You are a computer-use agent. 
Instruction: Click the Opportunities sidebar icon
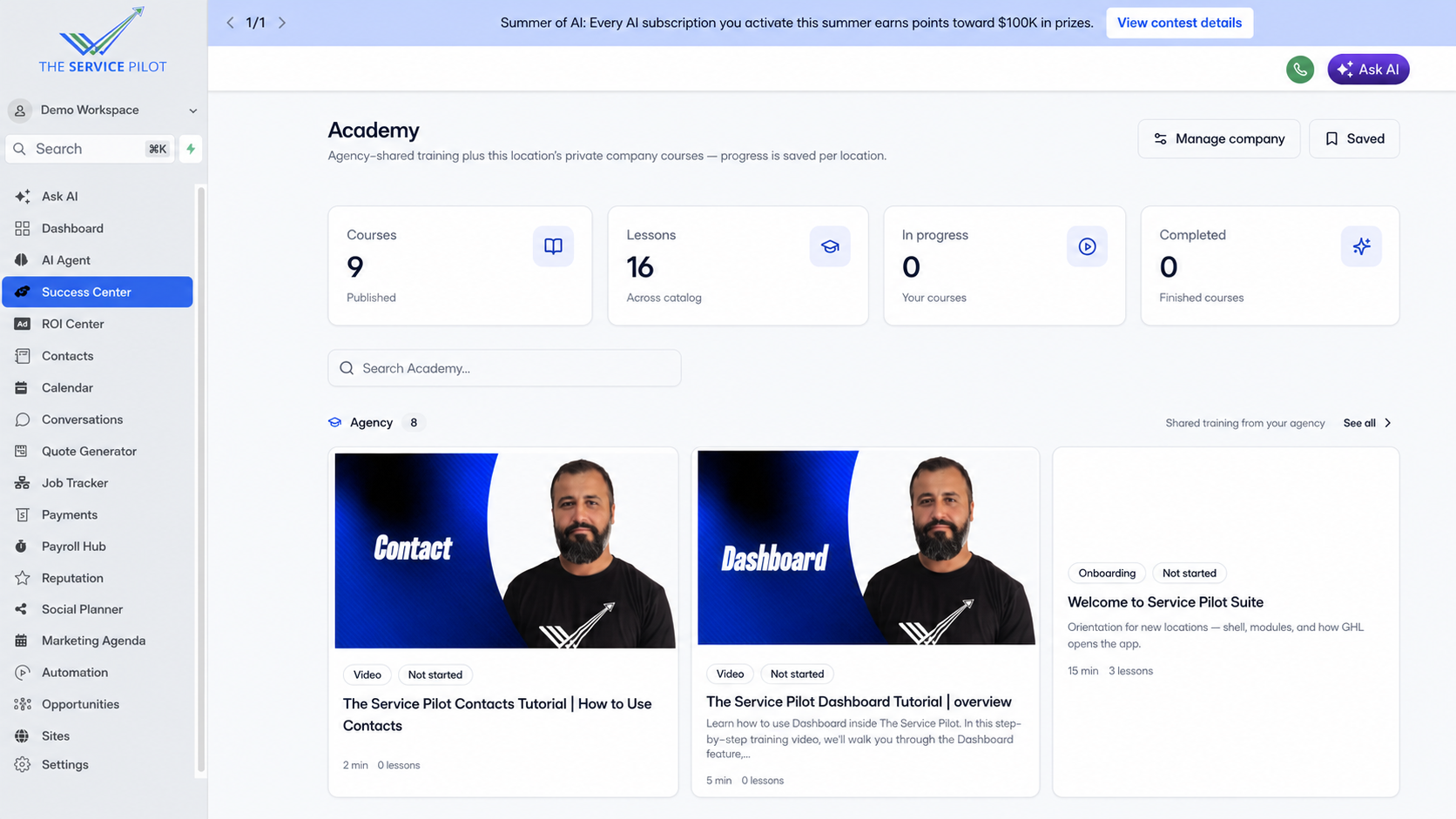click(23, 704)
